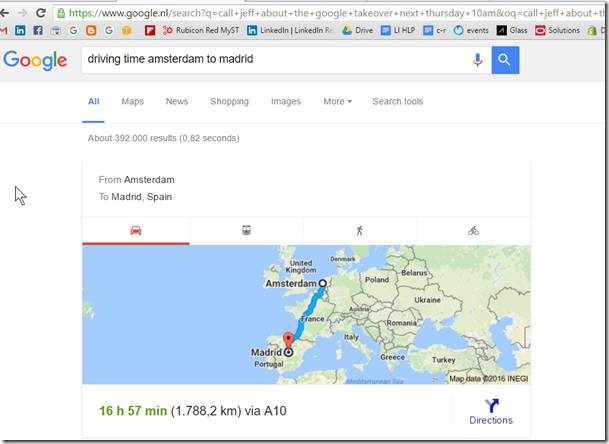Open the c-r bookmark
Image resolution: width=609 pixels, height=444 pixels.
coord(434,30)
